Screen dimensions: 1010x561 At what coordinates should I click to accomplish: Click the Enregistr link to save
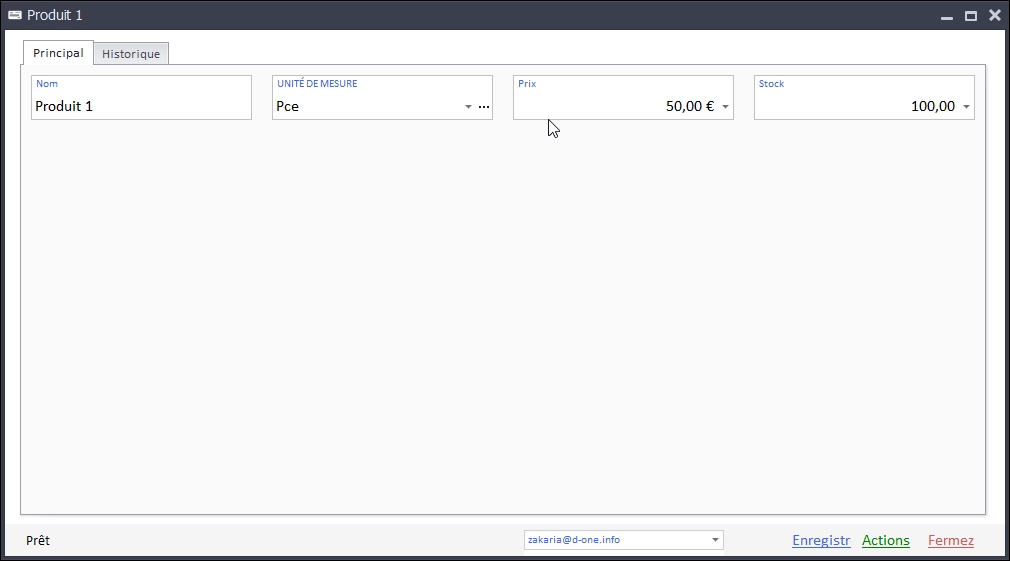pos(821,540)
